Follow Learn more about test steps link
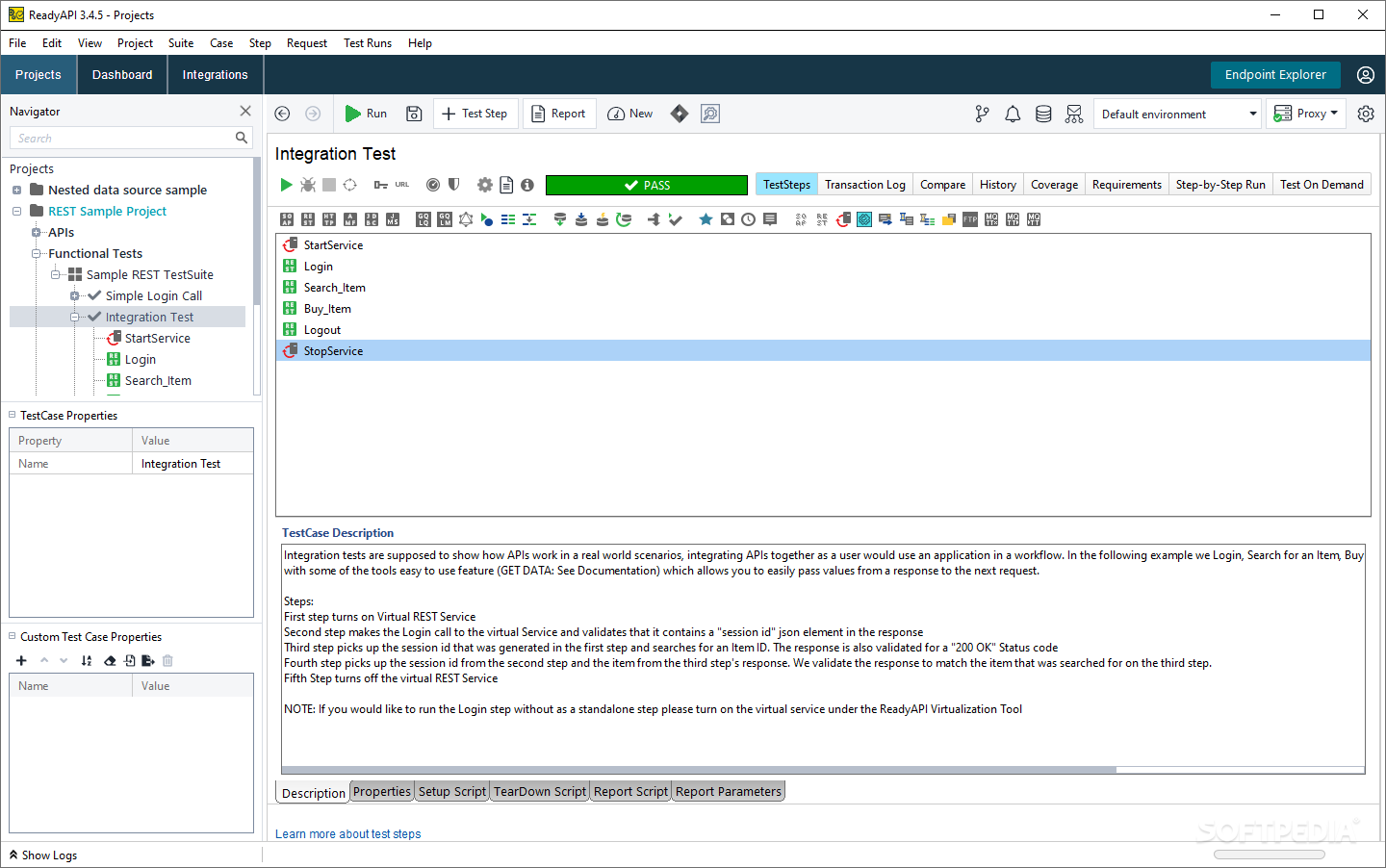 [x=348, y=834]
